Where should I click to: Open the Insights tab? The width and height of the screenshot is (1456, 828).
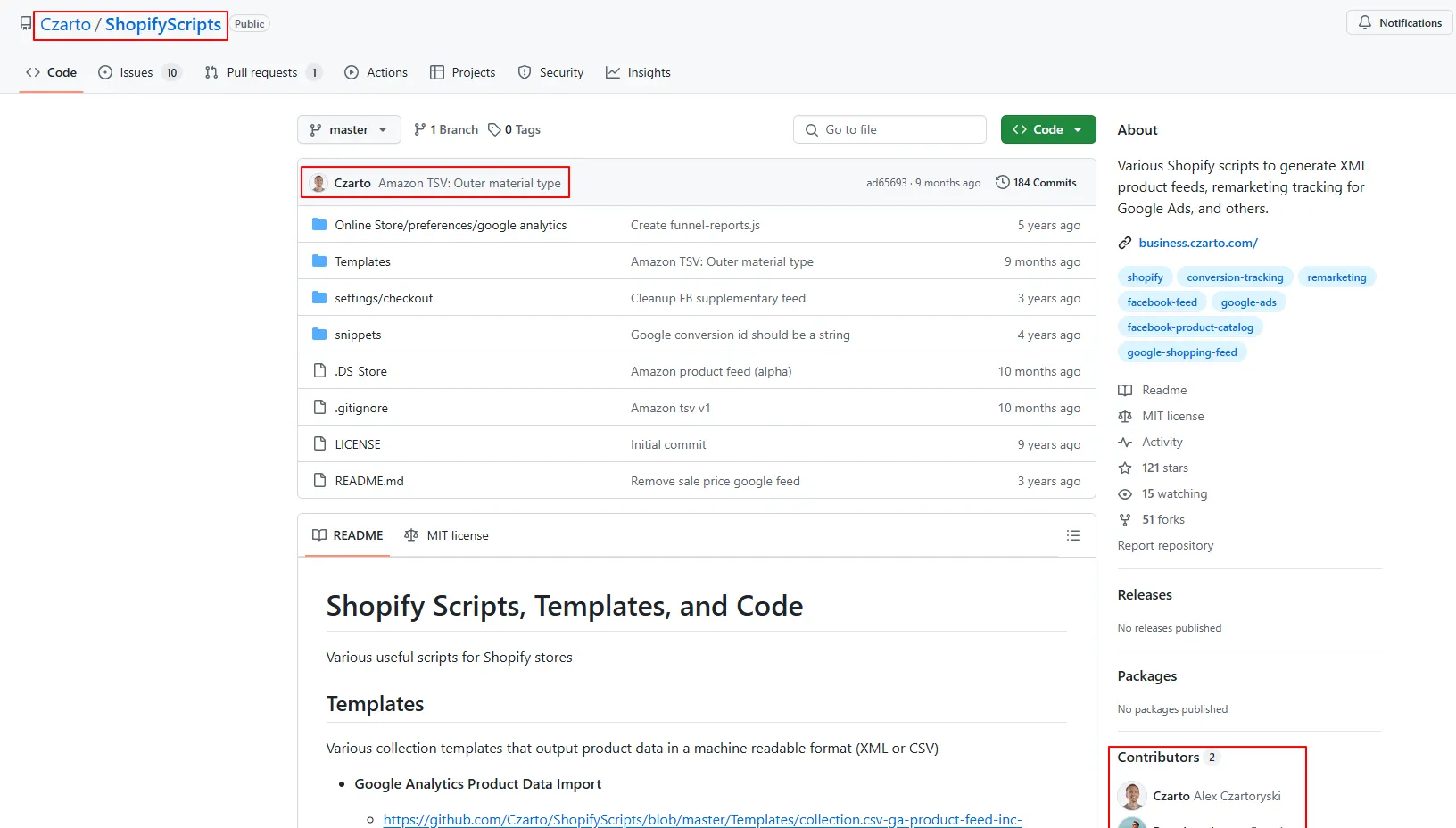pos(638,72)
